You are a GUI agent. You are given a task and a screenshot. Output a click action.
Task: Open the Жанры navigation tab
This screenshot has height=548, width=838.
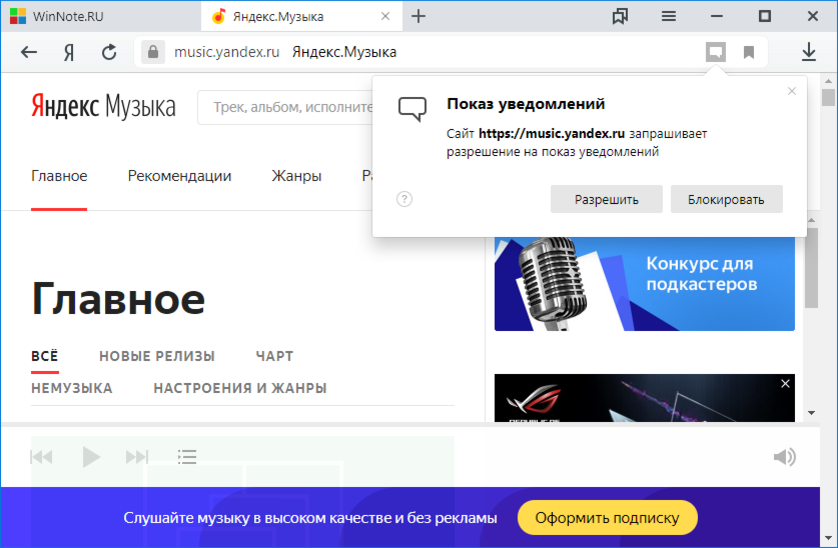(x=296, y=176)
